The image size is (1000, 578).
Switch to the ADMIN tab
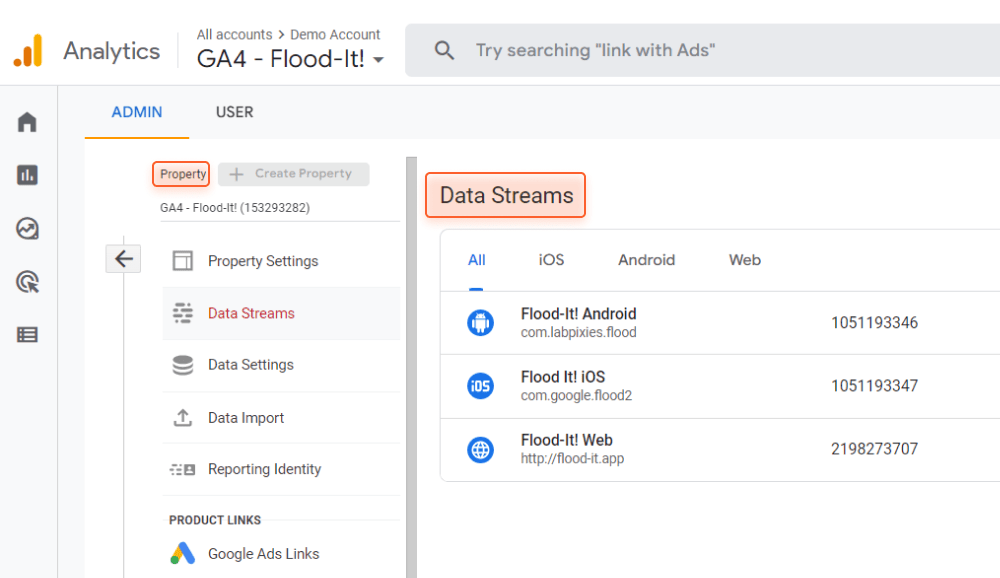(136, 112)
